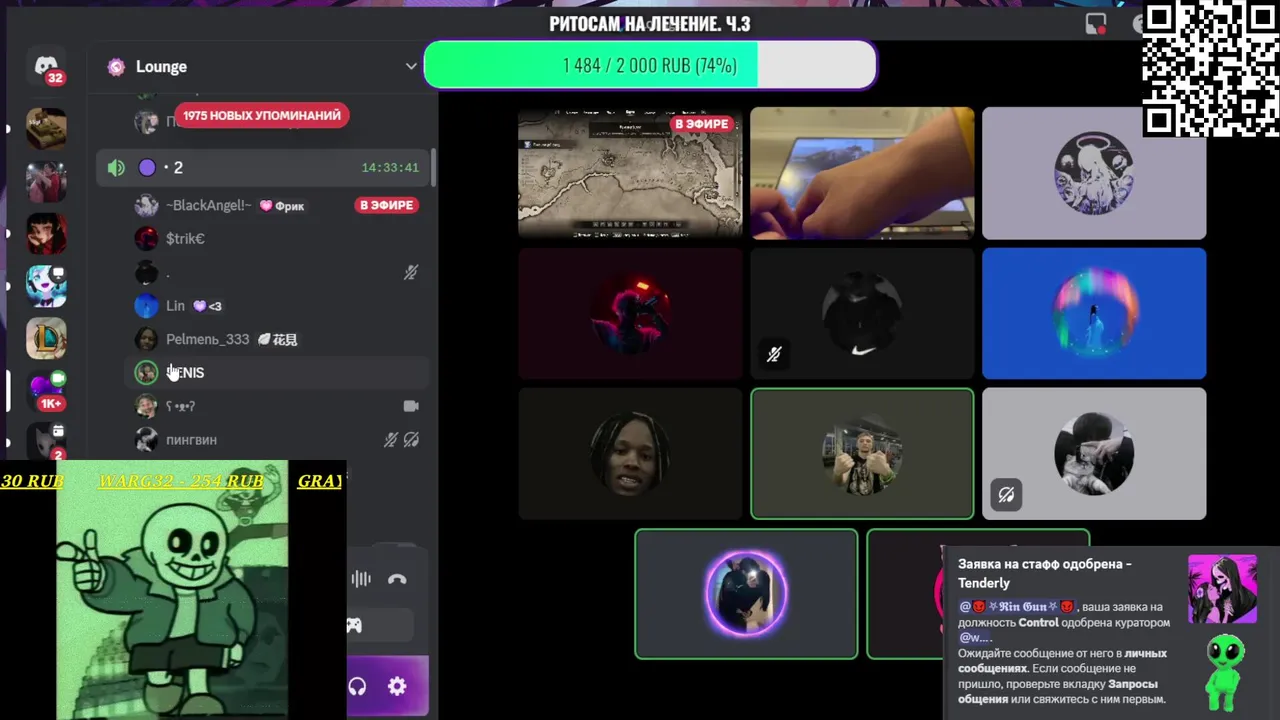Click the РИТОСАМ НА ЛЕЧЕНИЕ. Ч.3 title
The width and height of the screenshot is (1280, 720).
(x=650, y=24)
